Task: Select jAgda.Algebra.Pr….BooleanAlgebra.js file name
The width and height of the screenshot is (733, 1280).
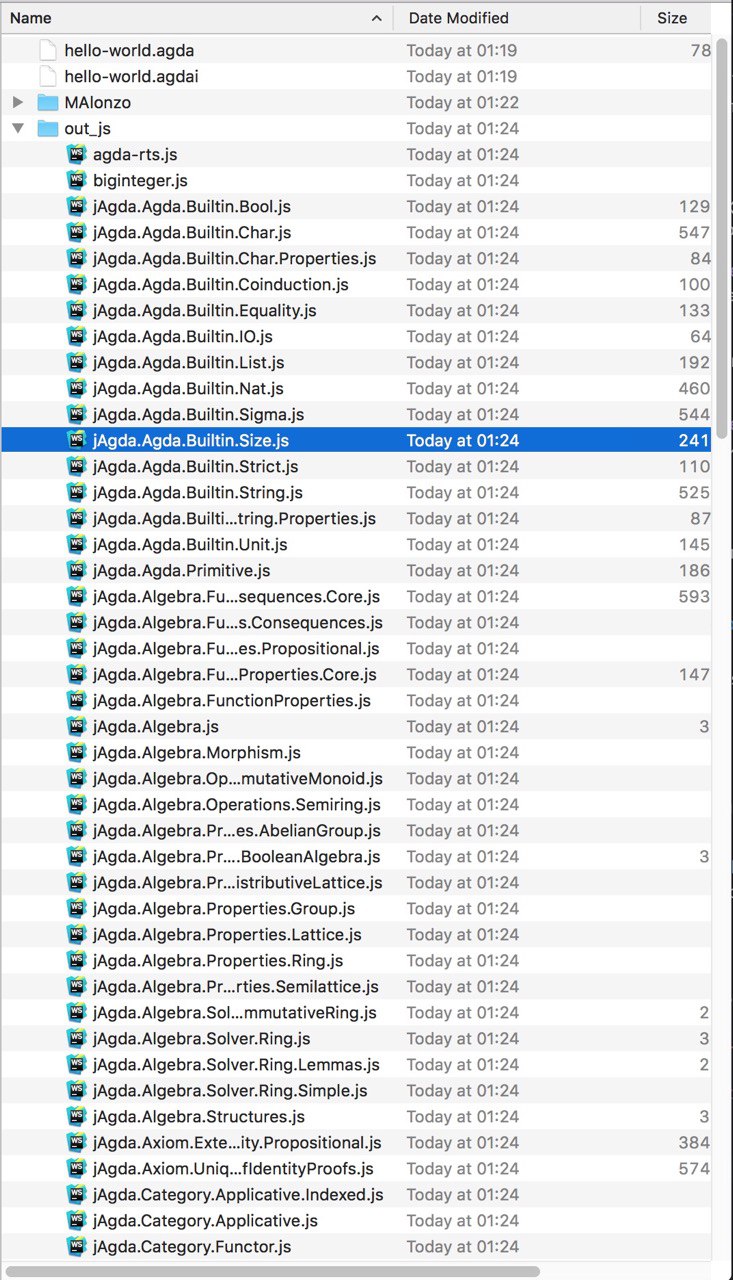Action: (x=236, y=856)
